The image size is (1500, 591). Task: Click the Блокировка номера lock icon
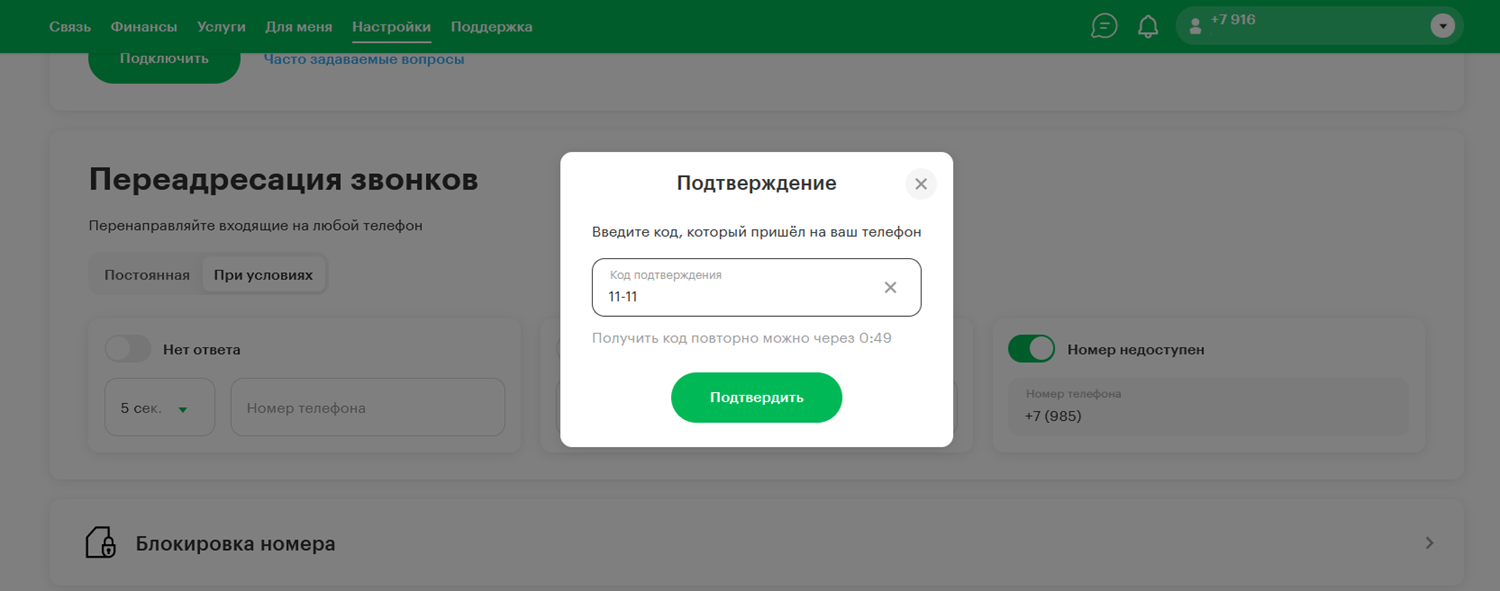[100, 543]
